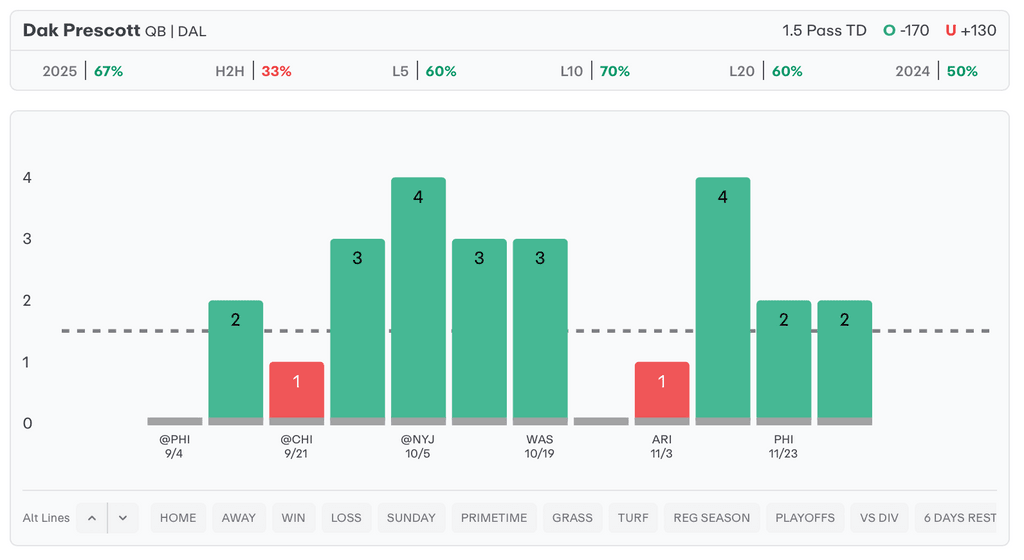The width and height of the screenshot is (1024, 560).
Task: Toggle the AWAY games filter
Action: (239, 518)
